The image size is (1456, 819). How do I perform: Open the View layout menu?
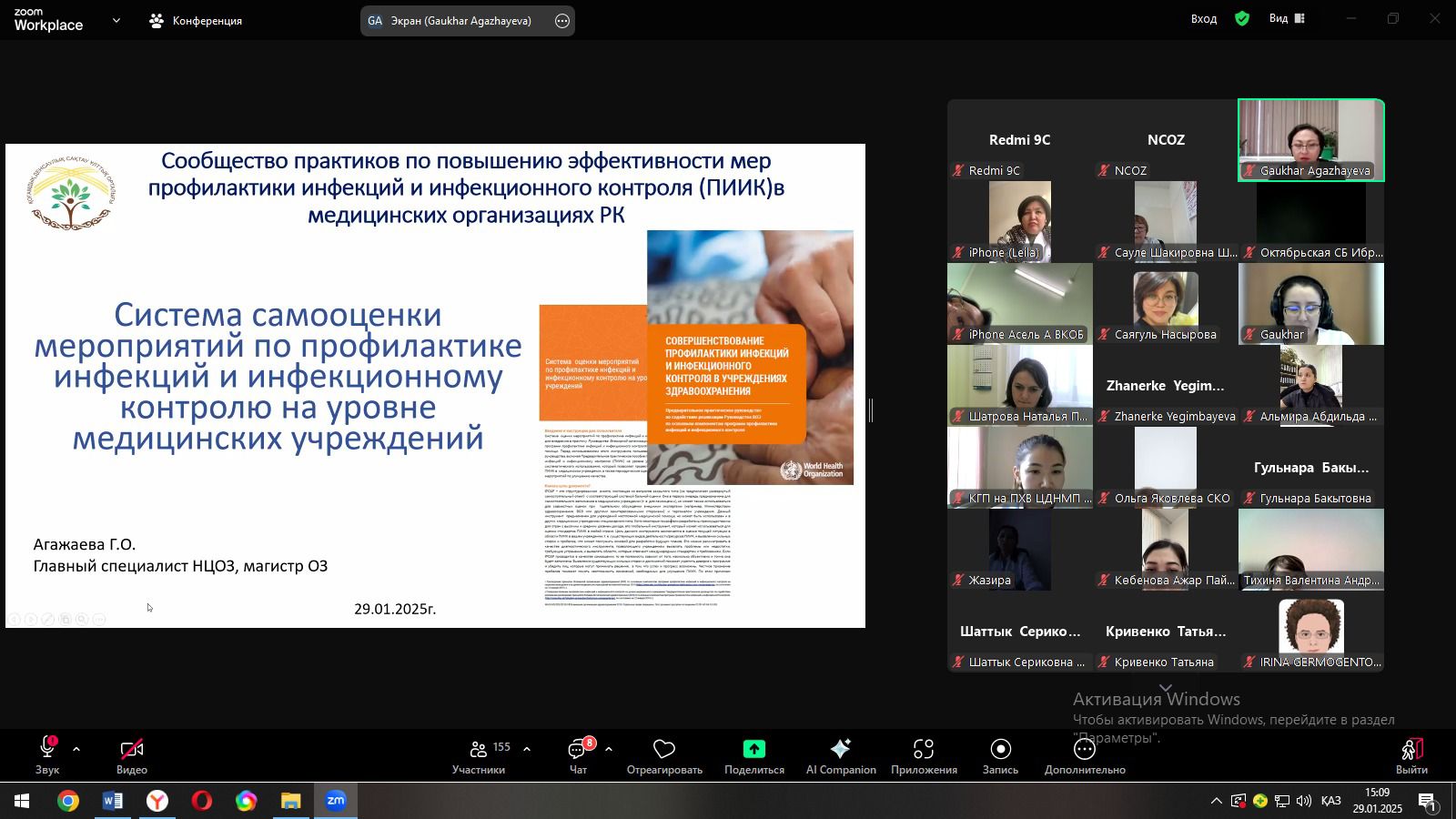coord(1287,18)
